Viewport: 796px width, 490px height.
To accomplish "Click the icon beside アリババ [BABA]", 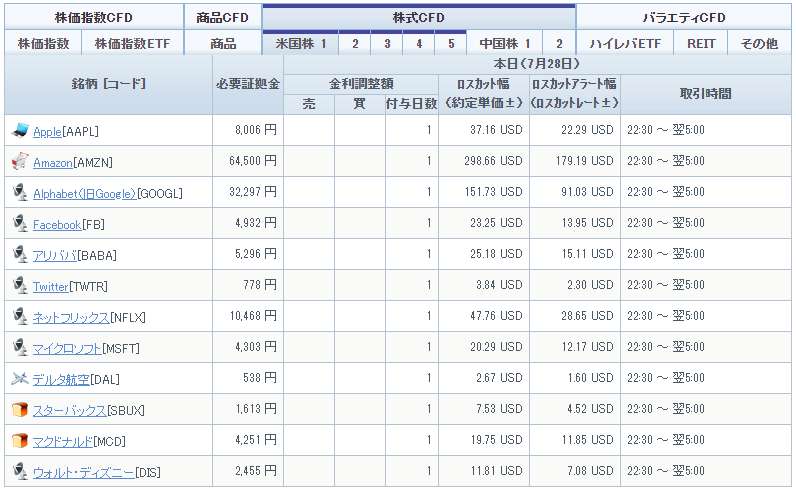I will pos(20,254).
